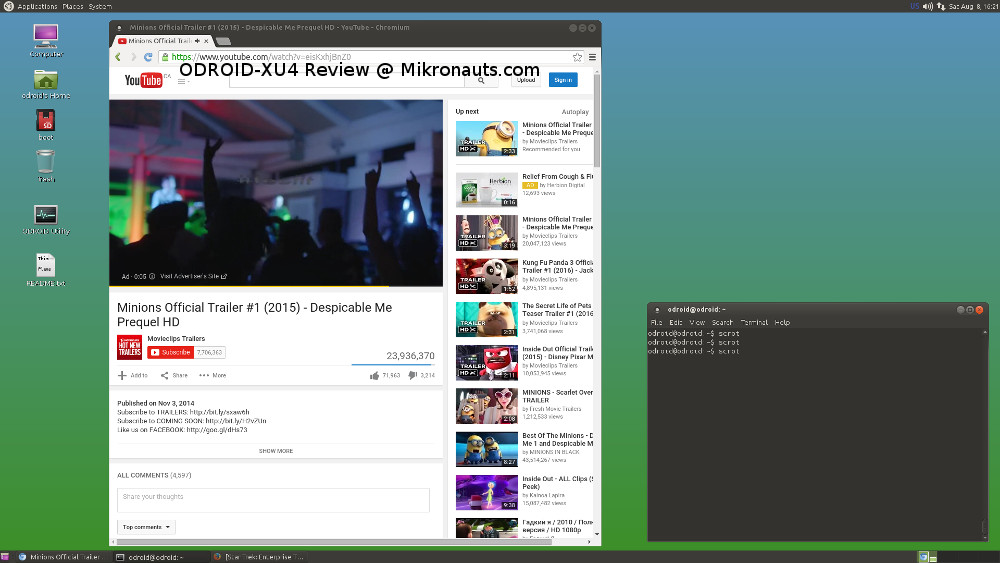Open Best Of The Minions thumbnail
This screenshot has height=563, width=1000.
[487, 450]
